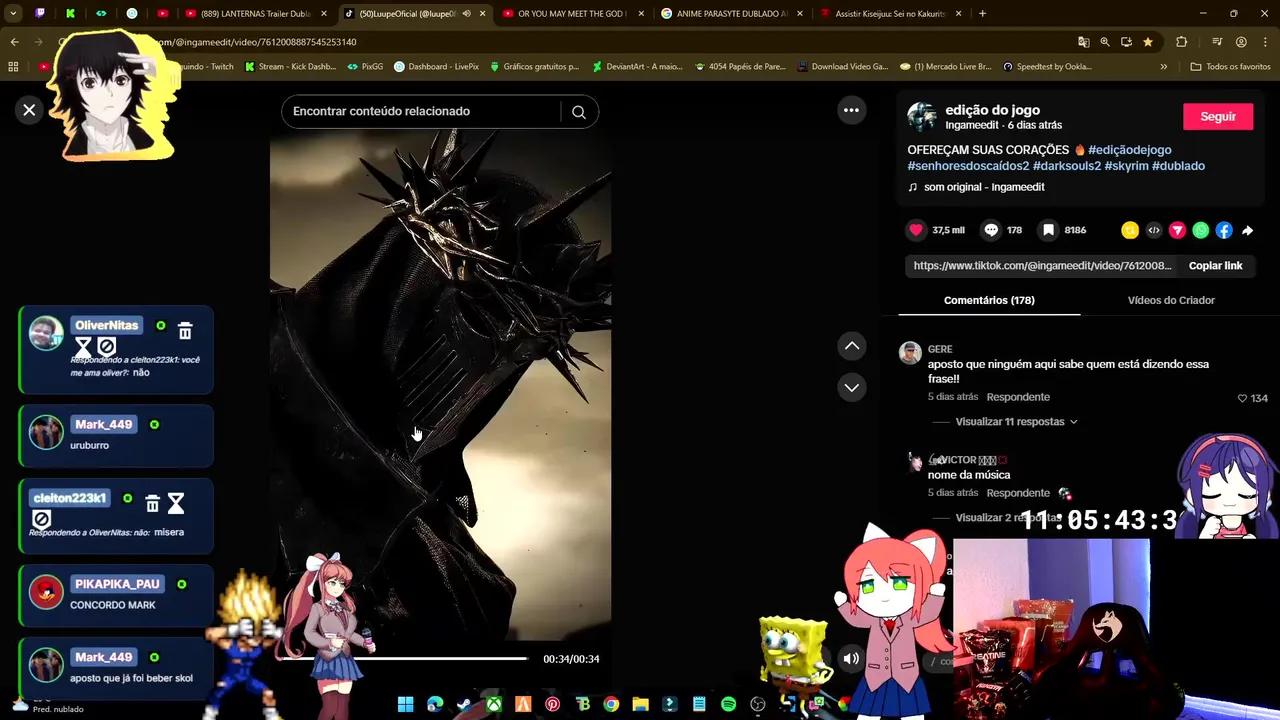Screen dimensions: 1280x720
Task: Open the DeviantArt bookmark
Action: pyautogui.click(x=636, y=67)
